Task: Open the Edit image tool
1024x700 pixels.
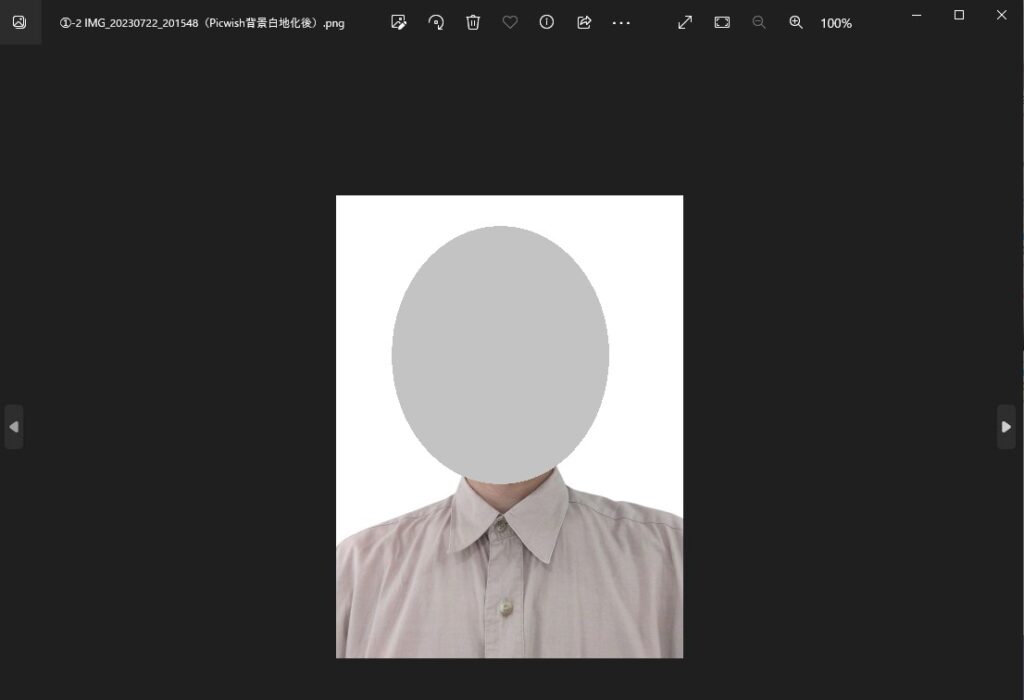Action: pos(399,22)
